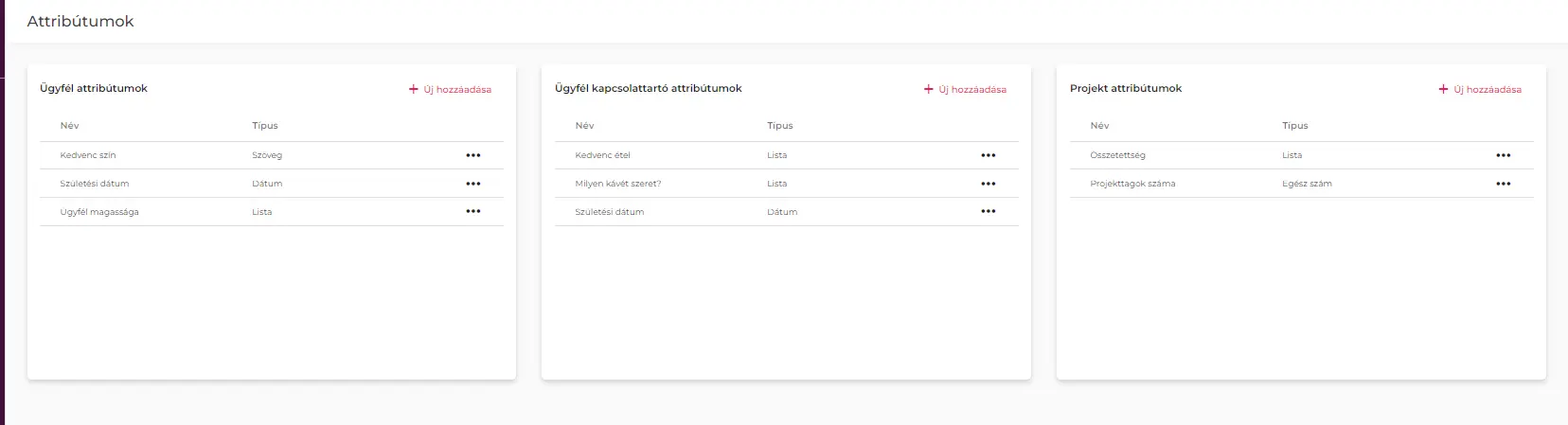Open the three-dot menu for Kedvenc étel
This screenshot has width=1568, height=425.
(989, 155)
